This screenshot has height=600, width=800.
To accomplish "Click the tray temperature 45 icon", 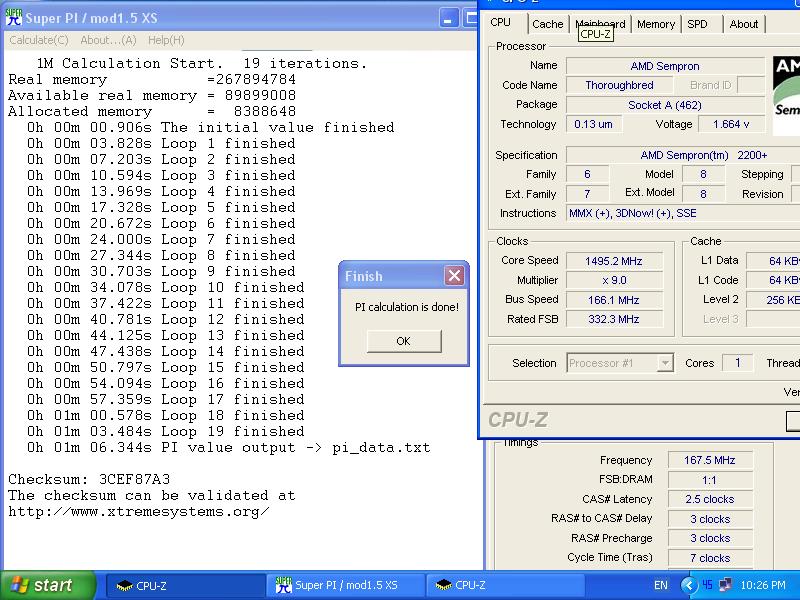I will point(707,585).
